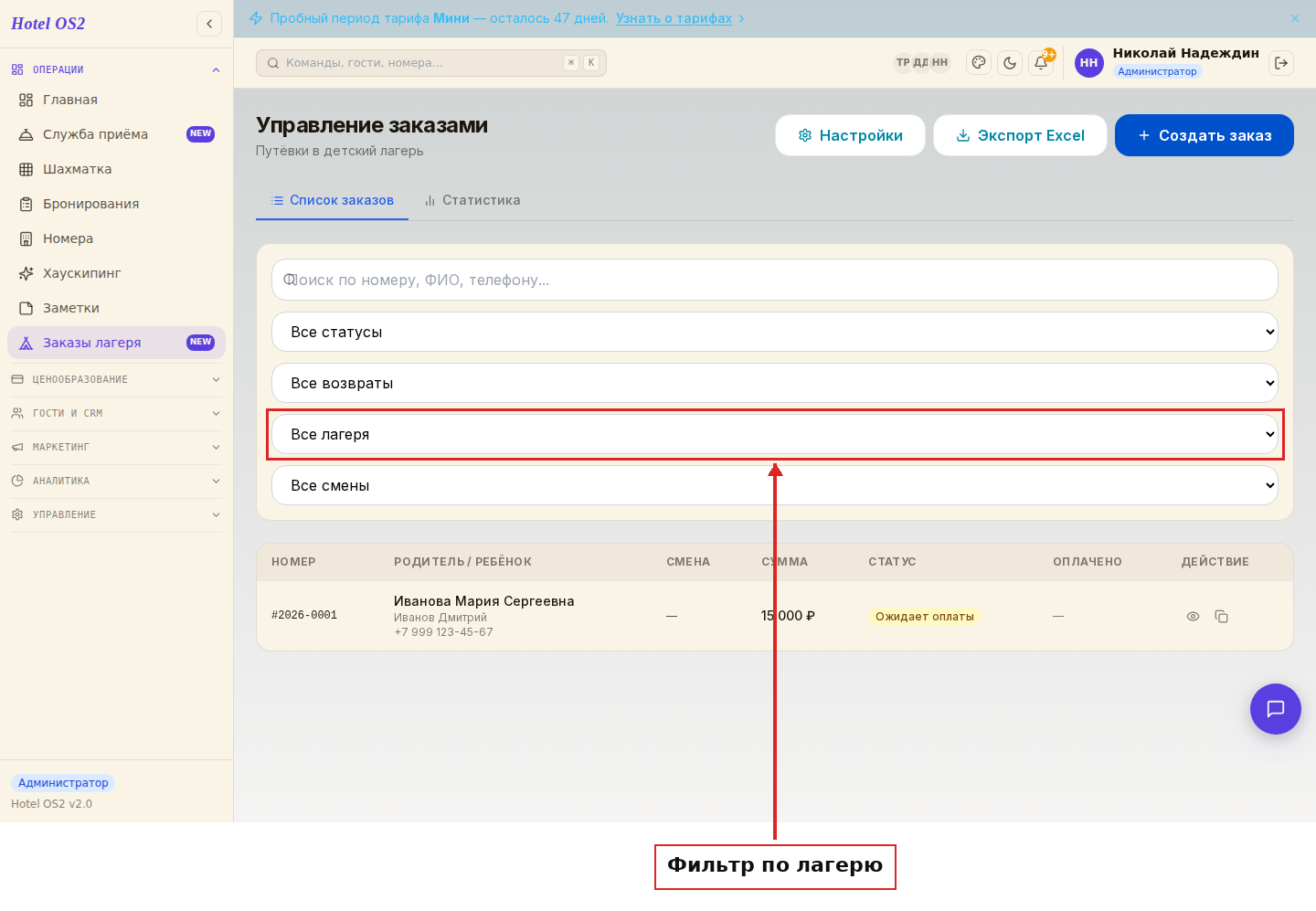Click order number #2026-0001
1316x911 pixels.
click(x=304, y=616)
